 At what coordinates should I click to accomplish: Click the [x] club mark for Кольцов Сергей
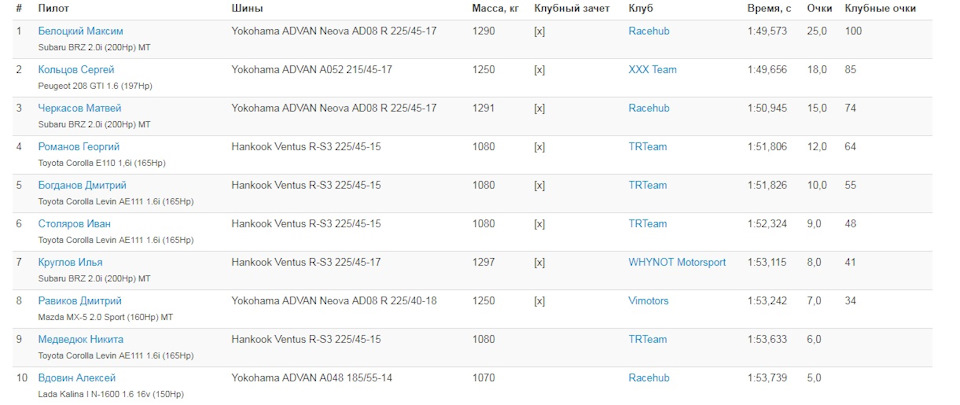pos(539,70)
